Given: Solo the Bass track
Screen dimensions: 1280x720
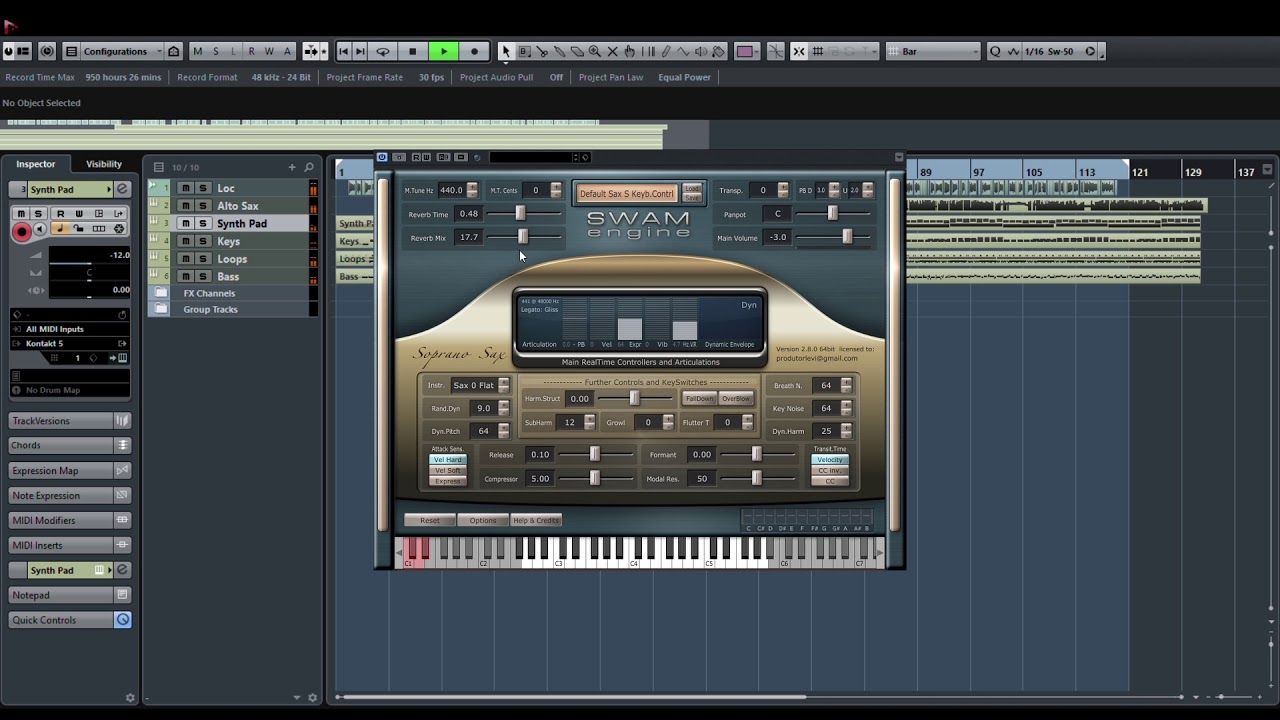Looking at the screenshot, I should tap(202, 276).
